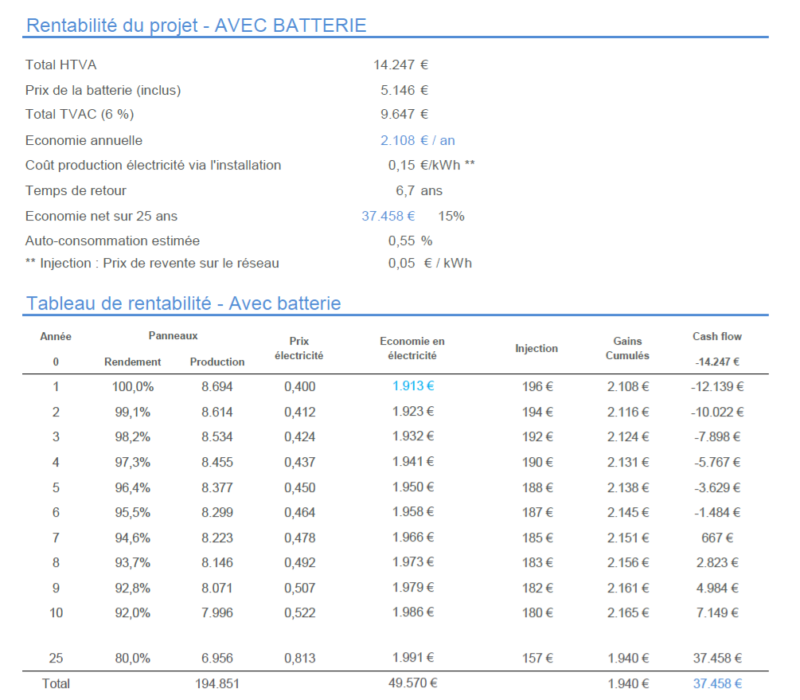Select the auto-consommation estimée value 0,55 %
The height and width of the screenshot is (700, 800).
[410, 240]
